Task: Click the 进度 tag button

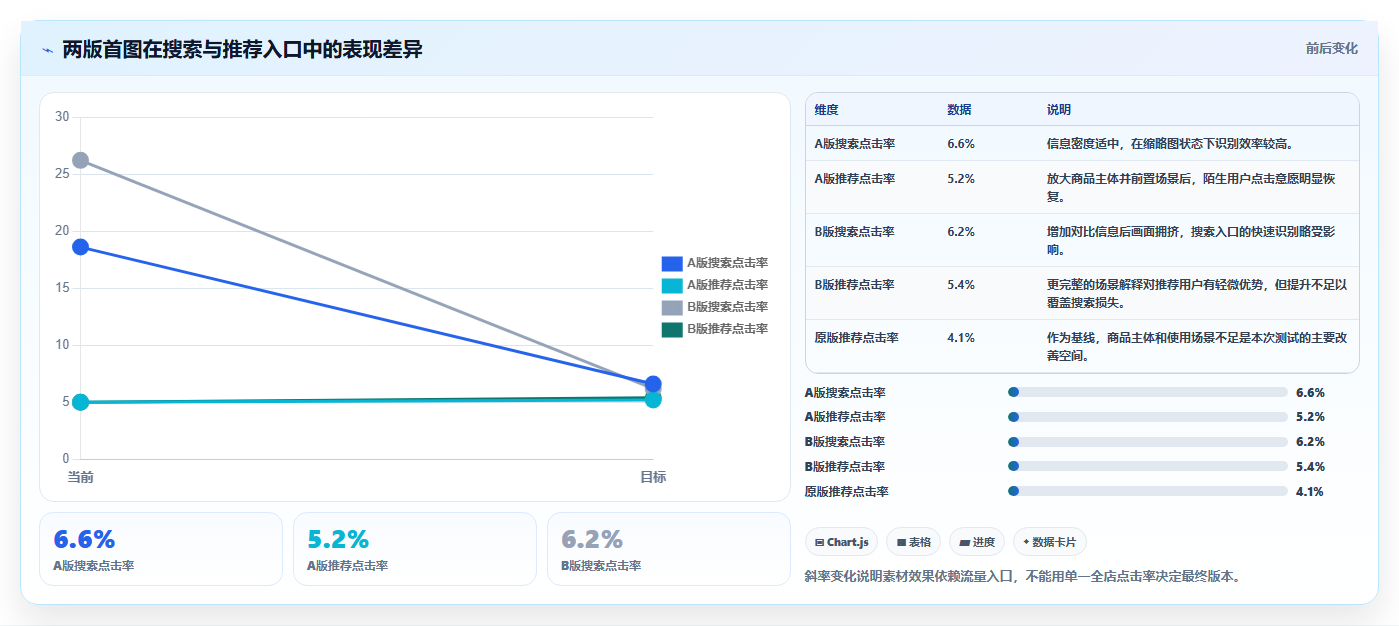Action: click(x=978, y=542)
